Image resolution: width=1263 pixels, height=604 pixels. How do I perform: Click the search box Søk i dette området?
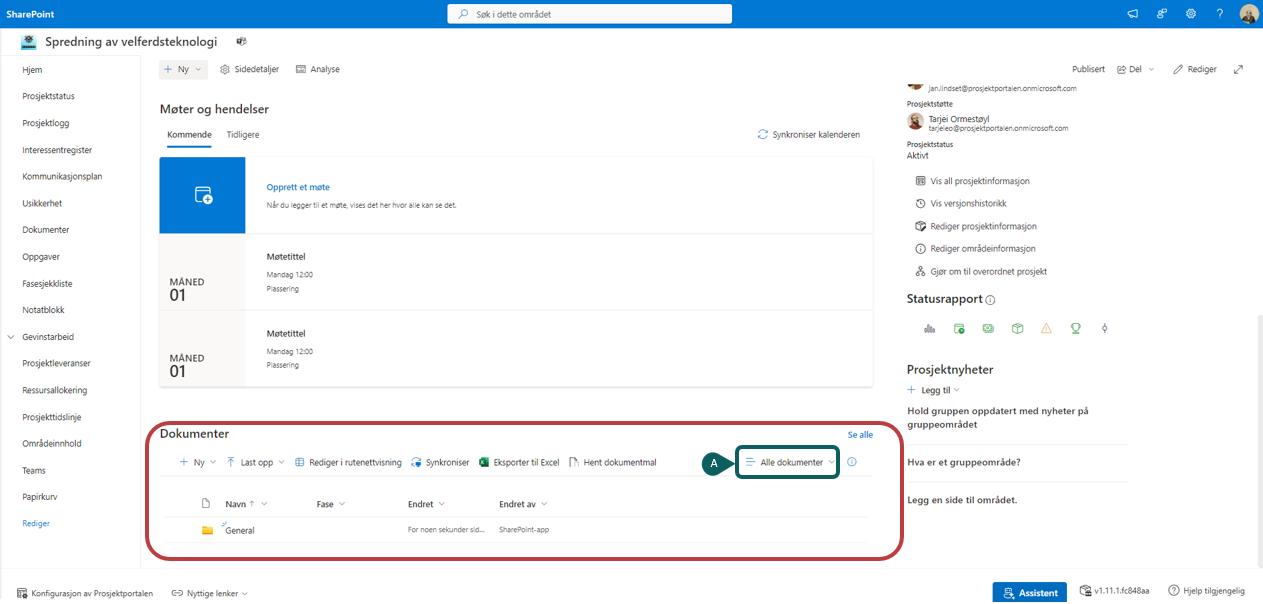(x=590, y=14)
